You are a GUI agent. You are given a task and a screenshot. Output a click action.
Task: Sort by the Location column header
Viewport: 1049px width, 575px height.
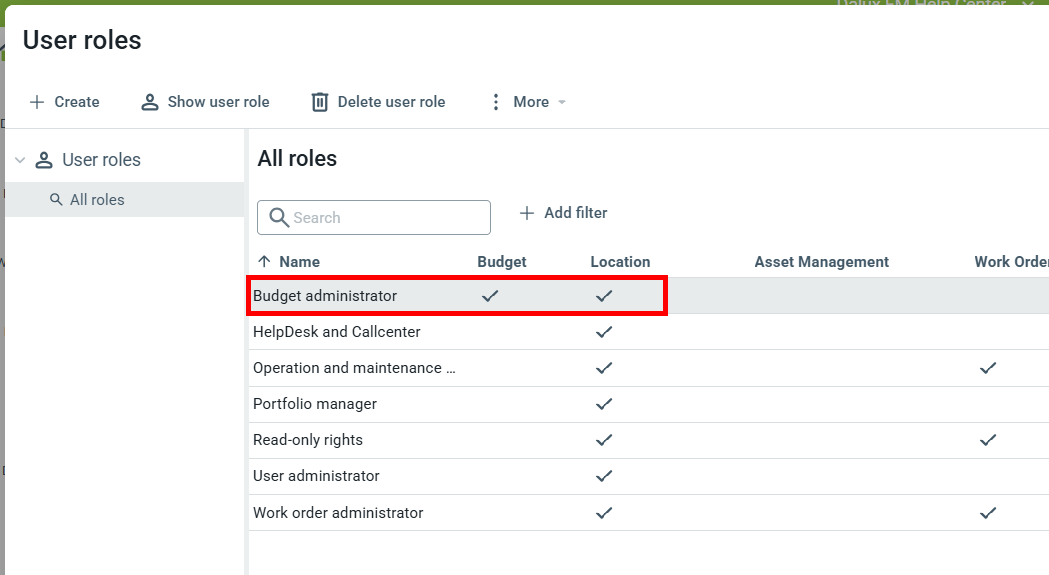point(620,262)
